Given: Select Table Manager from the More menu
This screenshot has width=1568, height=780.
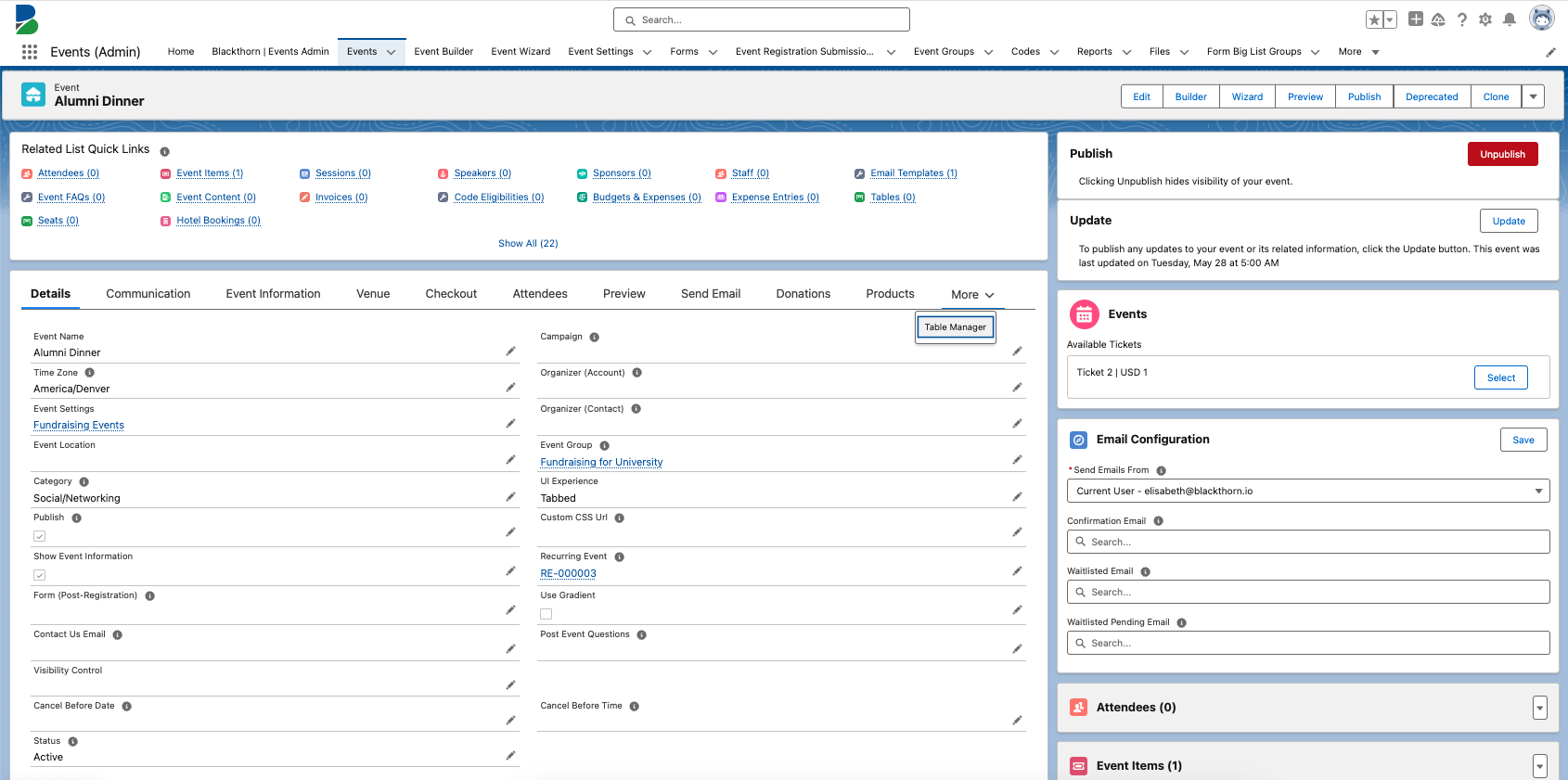Looking at the screenshot, I should click(956, 327).
